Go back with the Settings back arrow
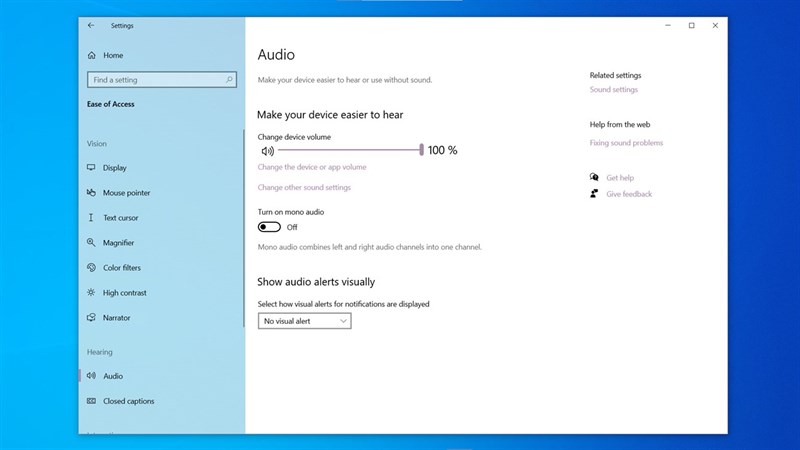Image resolution: width=800 pixels, height=450 pixels. point(91,25)
